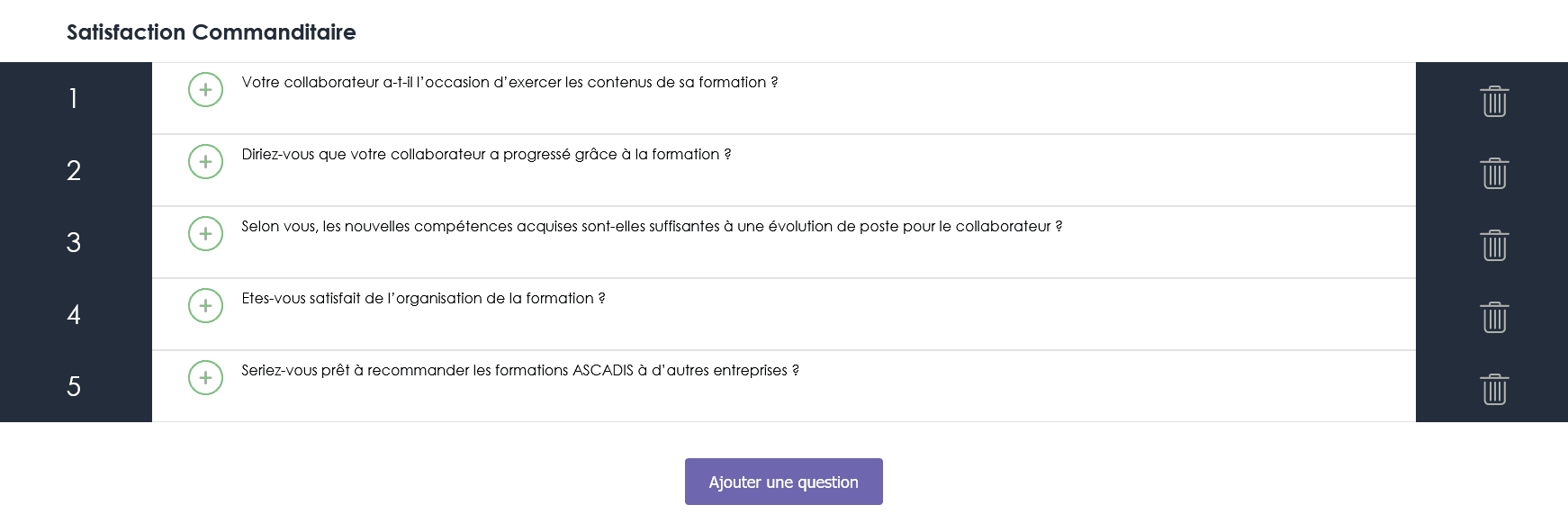Click the plus icon on question 3
The image size is (1568, 523).
pyautogui.click(x=205, y=235)
